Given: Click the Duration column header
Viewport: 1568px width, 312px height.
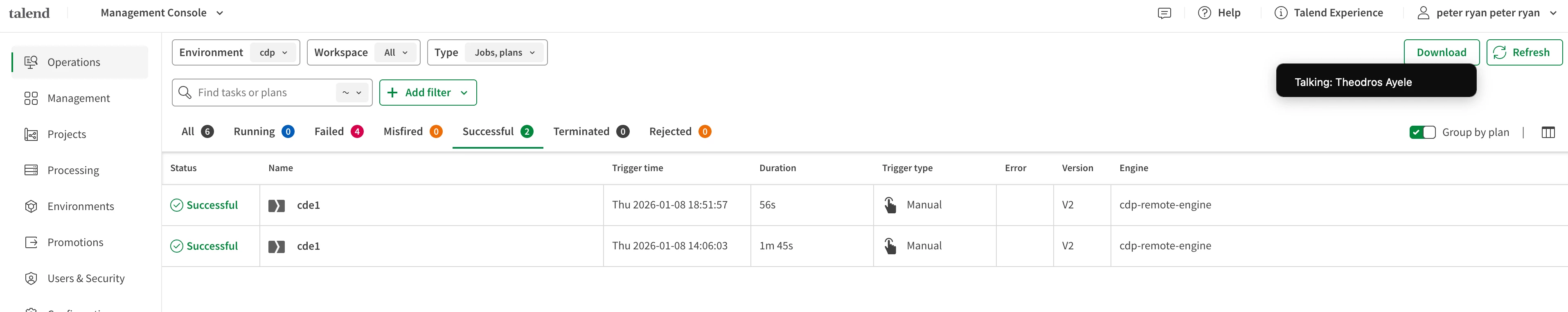Looking at the screenshot, I should click(x=777, y=168).
